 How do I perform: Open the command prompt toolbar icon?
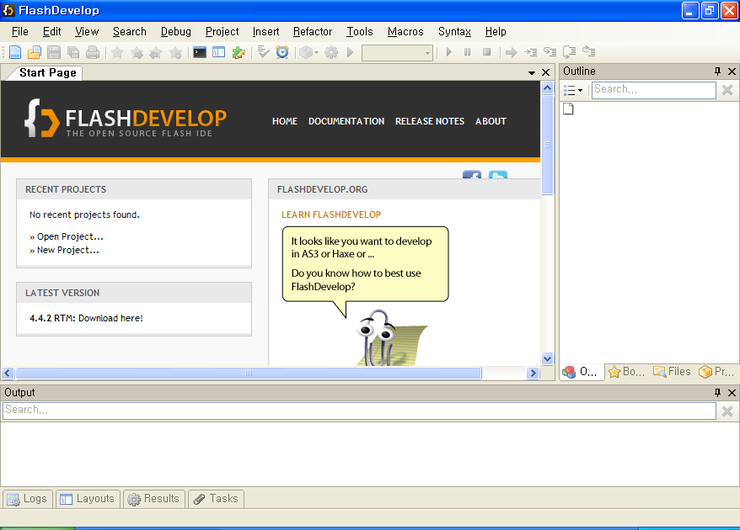pos(200,52)
